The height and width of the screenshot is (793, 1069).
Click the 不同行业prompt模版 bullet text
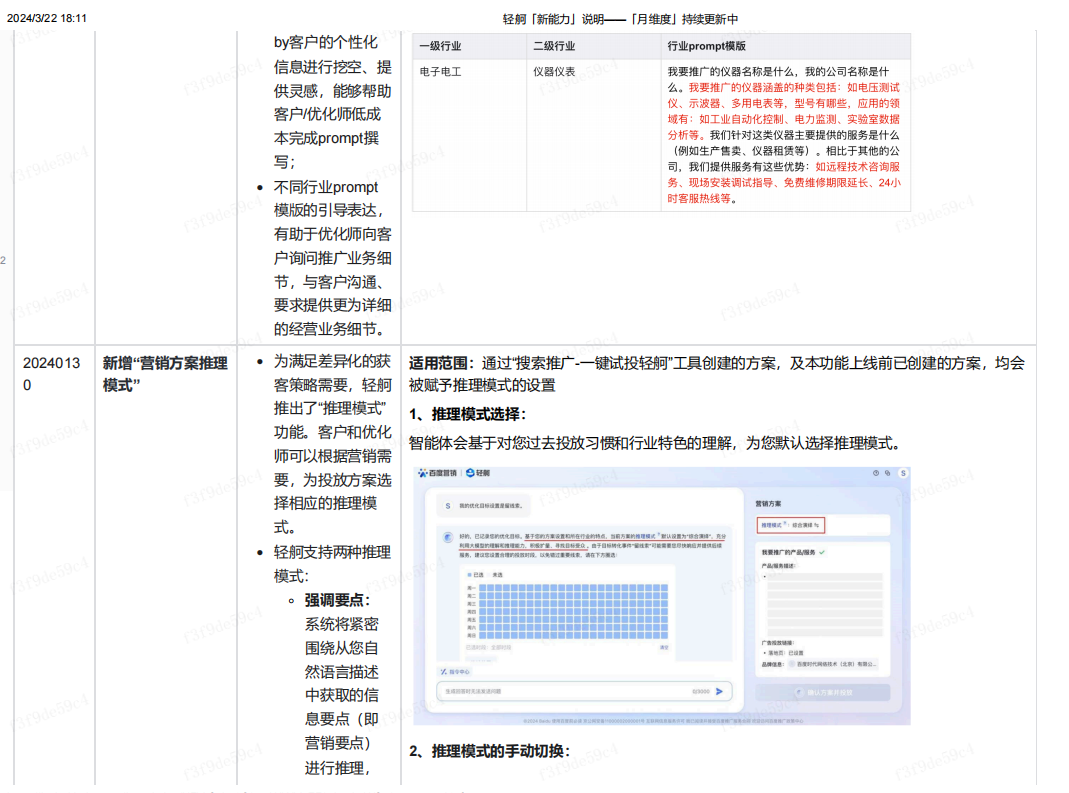point(333,258)
